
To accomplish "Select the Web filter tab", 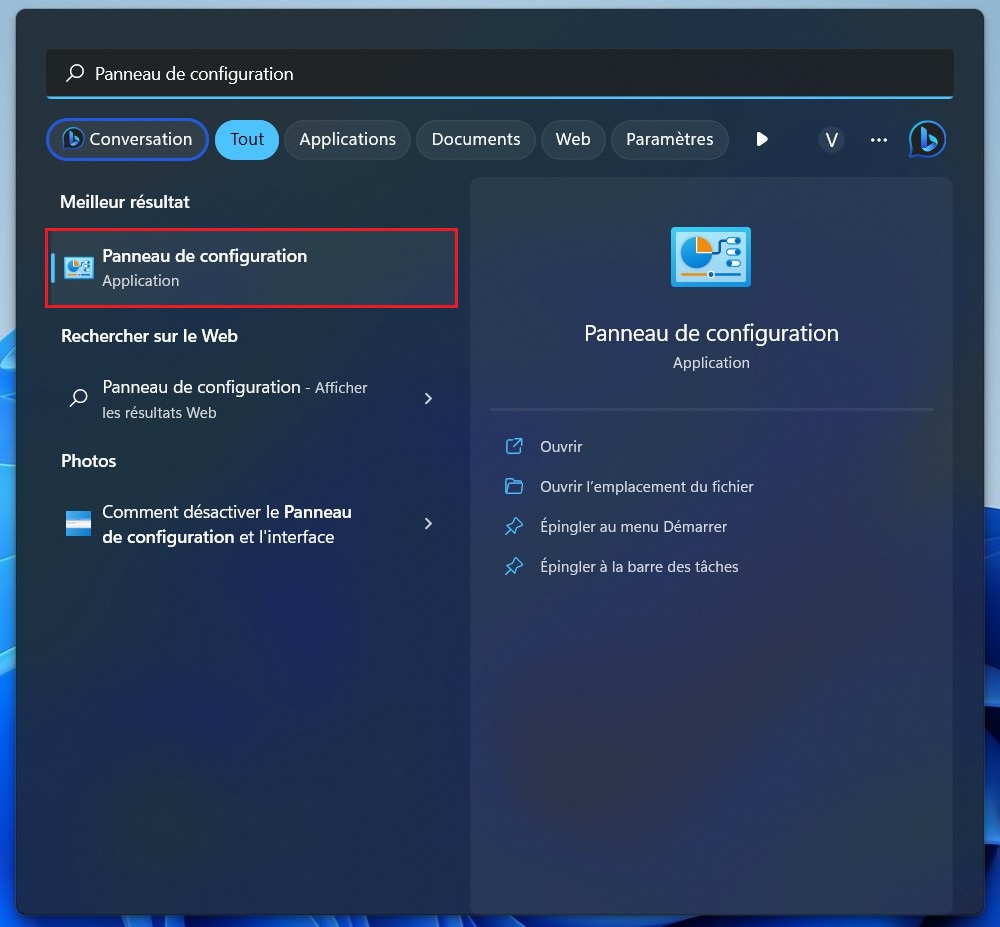I will [573, 140].
